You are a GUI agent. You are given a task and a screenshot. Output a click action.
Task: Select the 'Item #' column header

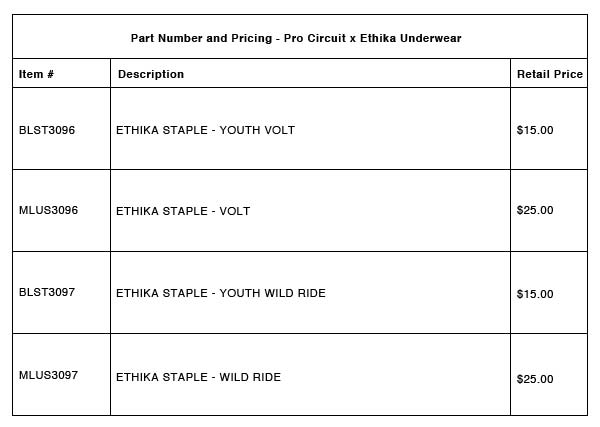click(36, 74)
